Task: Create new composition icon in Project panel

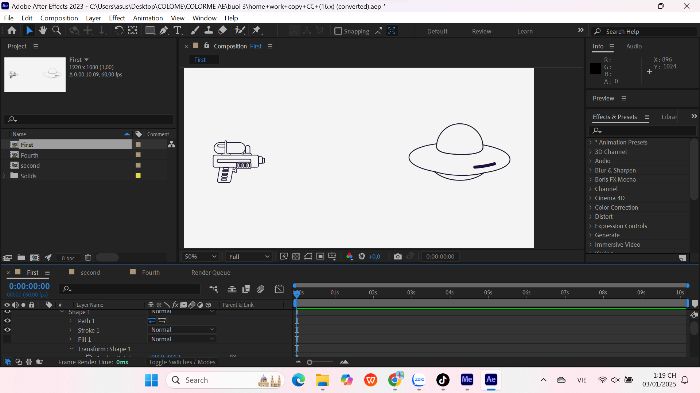Action: pyautogui.click(x=34, y=258)
